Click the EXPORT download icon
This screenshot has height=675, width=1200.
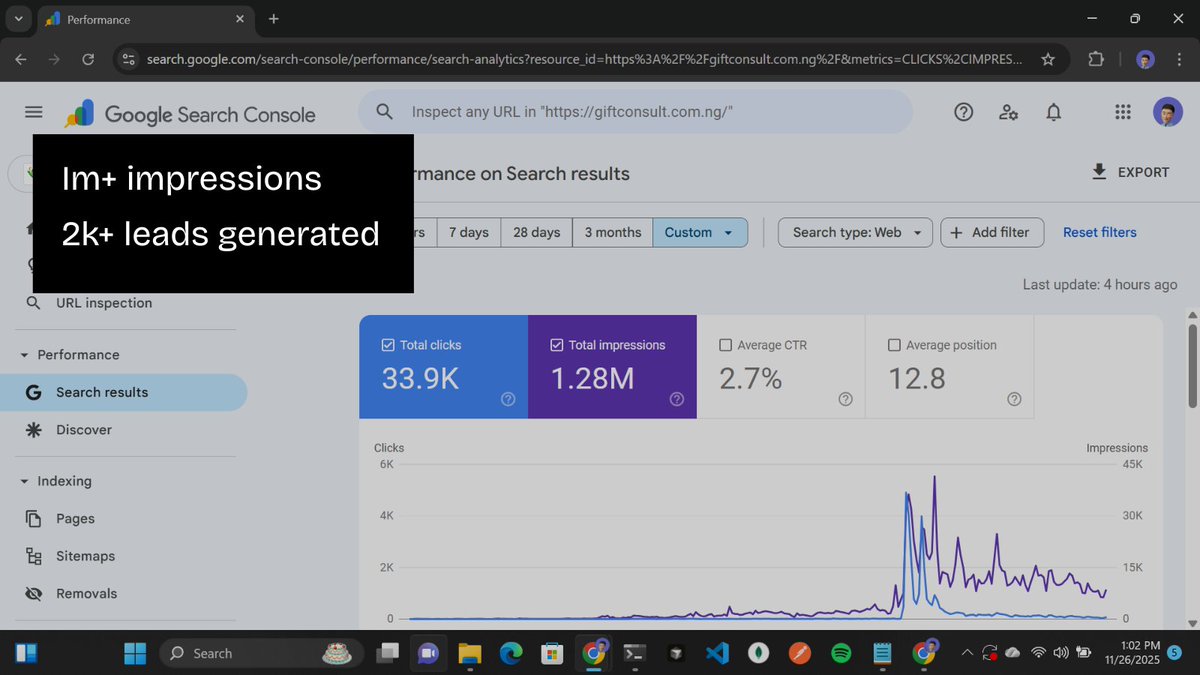coord(1100,171)
